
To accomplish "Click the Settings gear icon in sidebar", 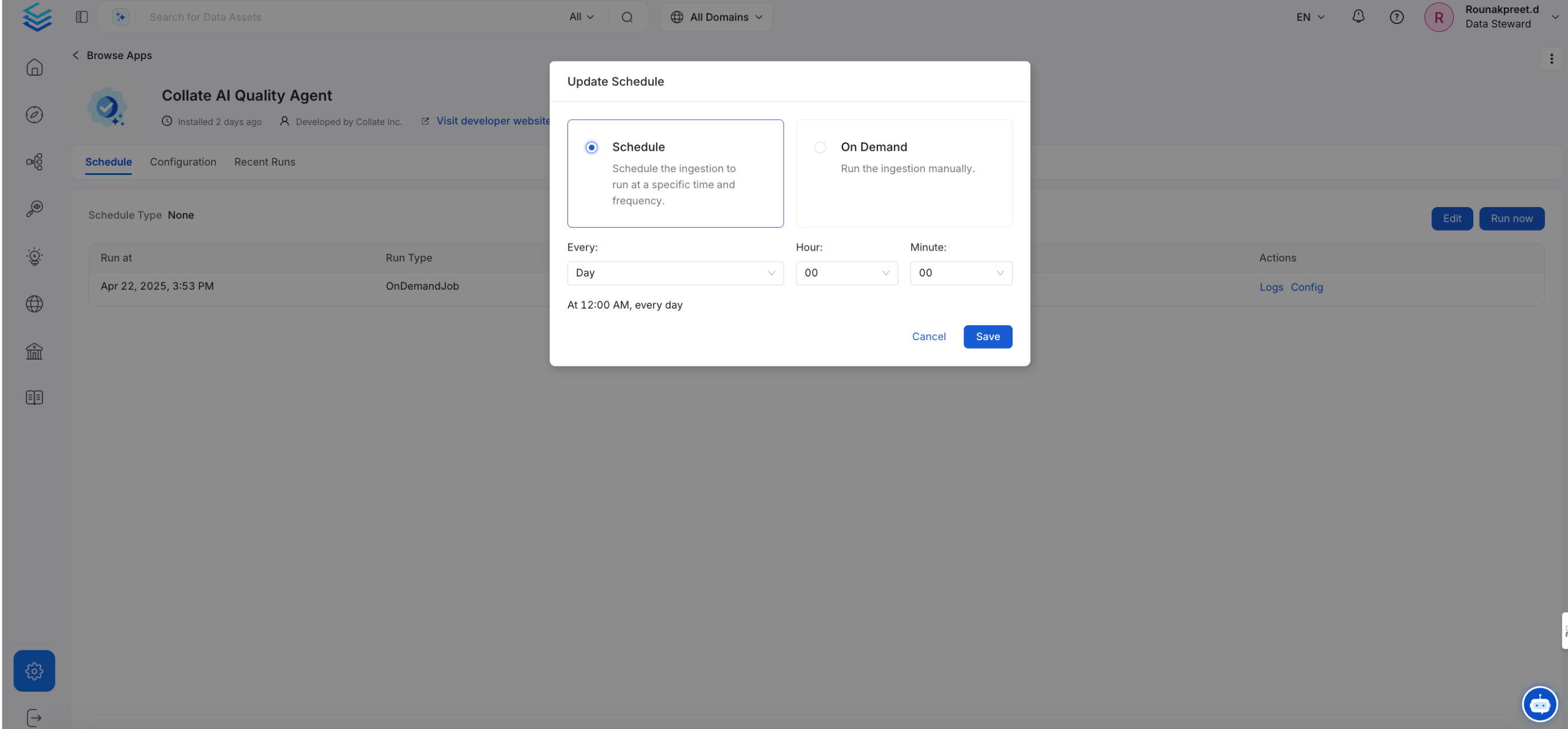I will click(34, 670).
